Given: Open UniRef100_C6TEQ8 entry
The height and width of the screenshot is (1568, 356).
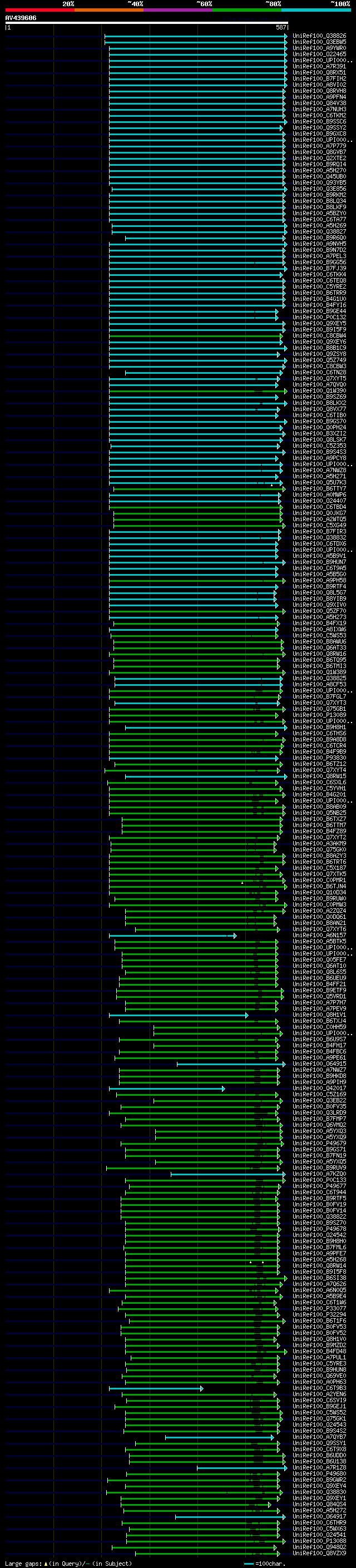Looking at the screenshot, I should [x=319, y=280].
